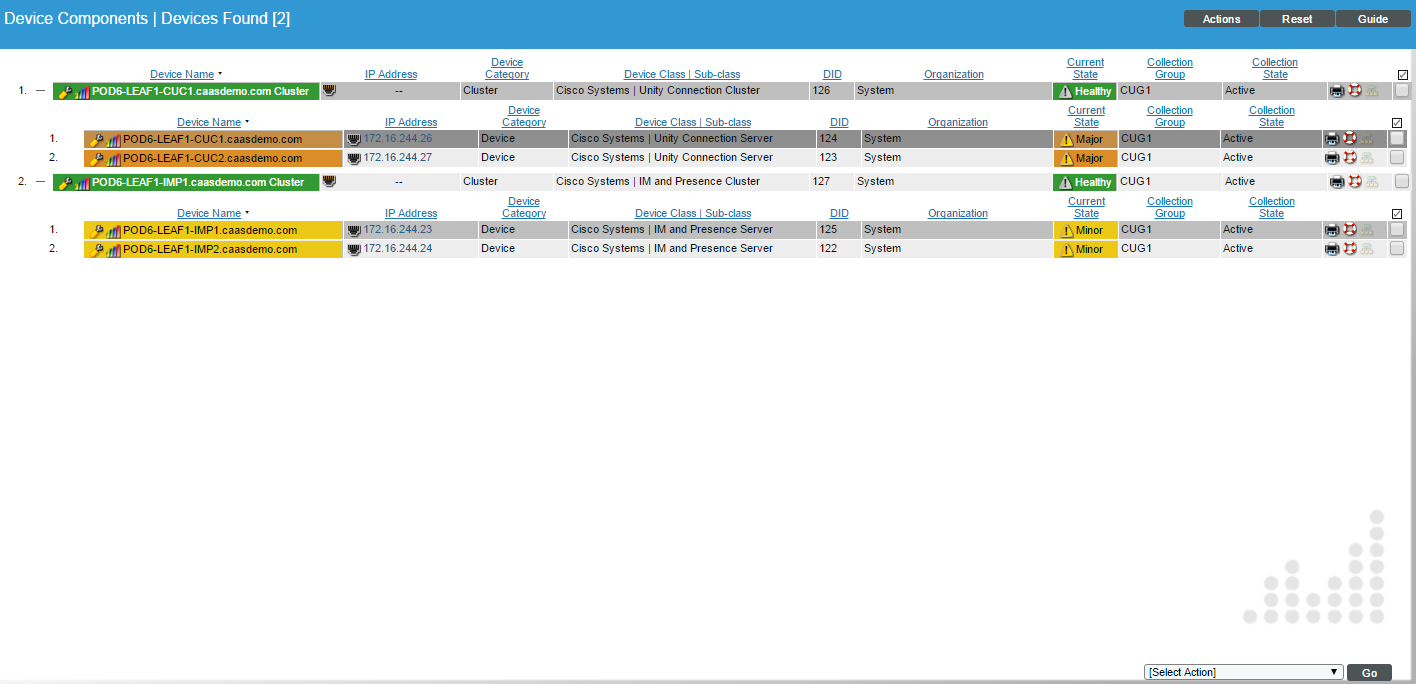Click the Go button

pos(1369,673)
